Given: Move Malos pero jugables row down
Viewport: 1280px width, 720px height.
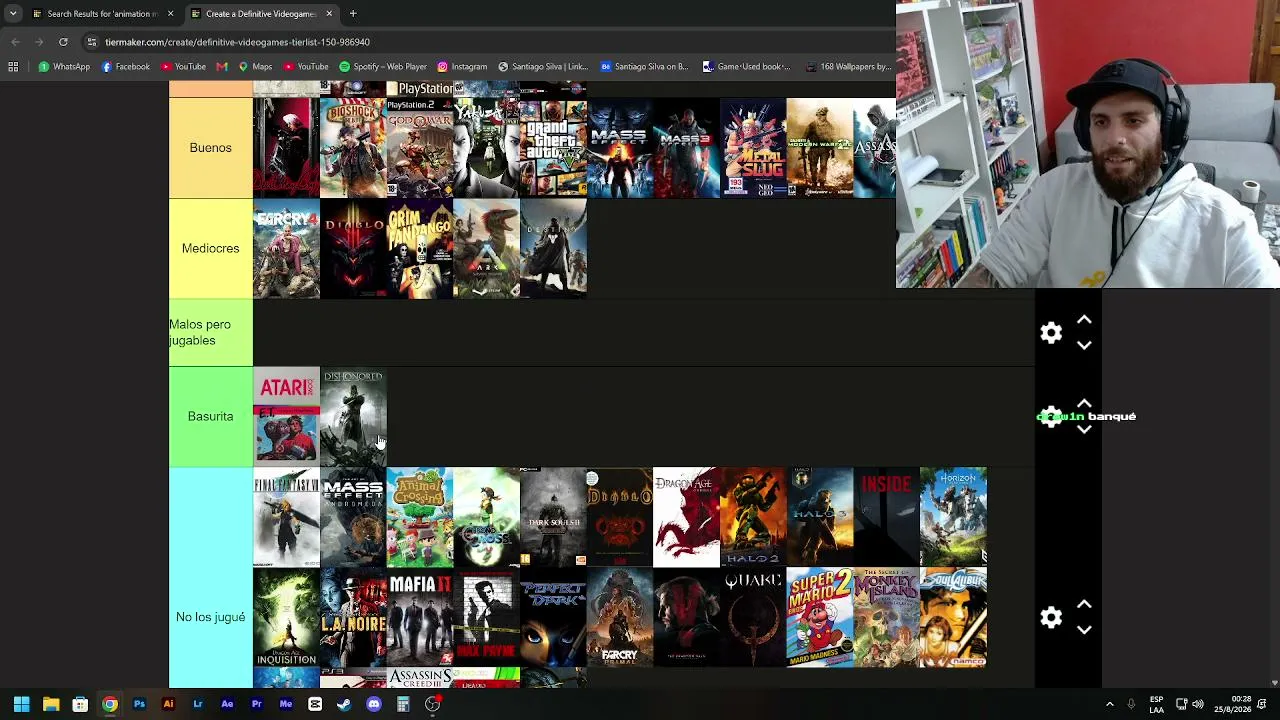Looking at the screenshot, I should 1084,345.
